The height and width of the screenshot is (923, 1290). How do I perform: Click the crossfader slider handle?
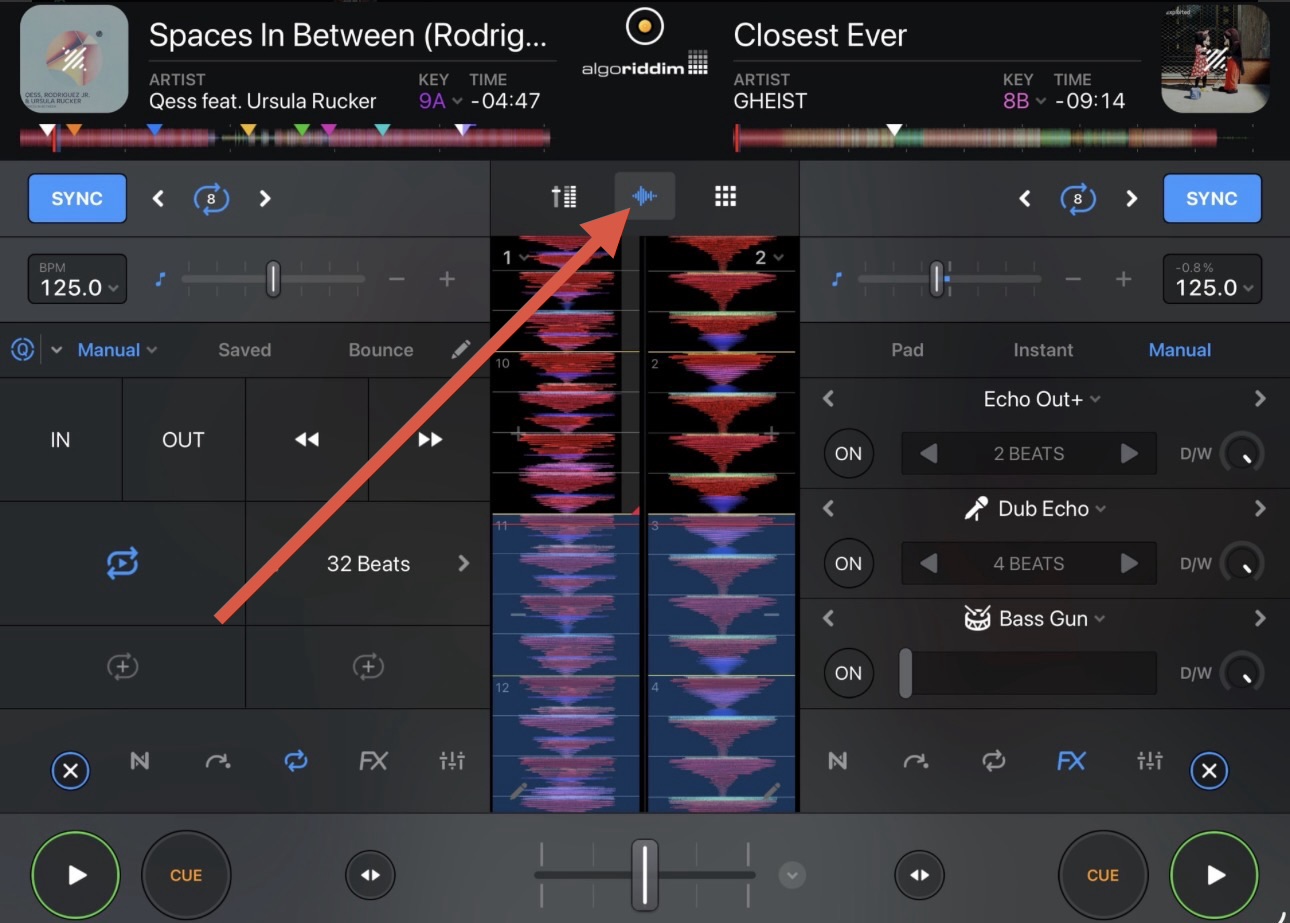(645, 874)
